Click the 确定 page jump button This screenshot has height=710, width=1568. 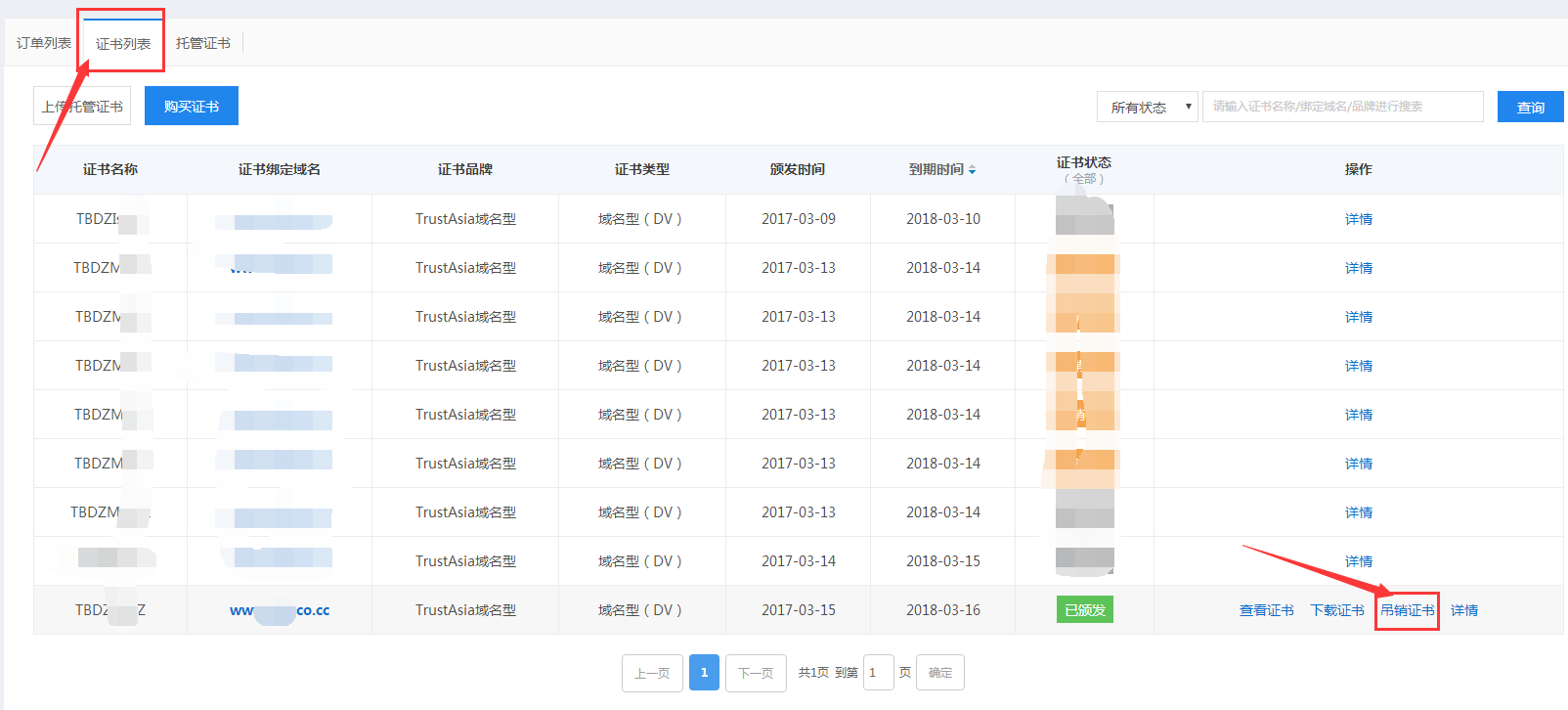pos(939,673)
